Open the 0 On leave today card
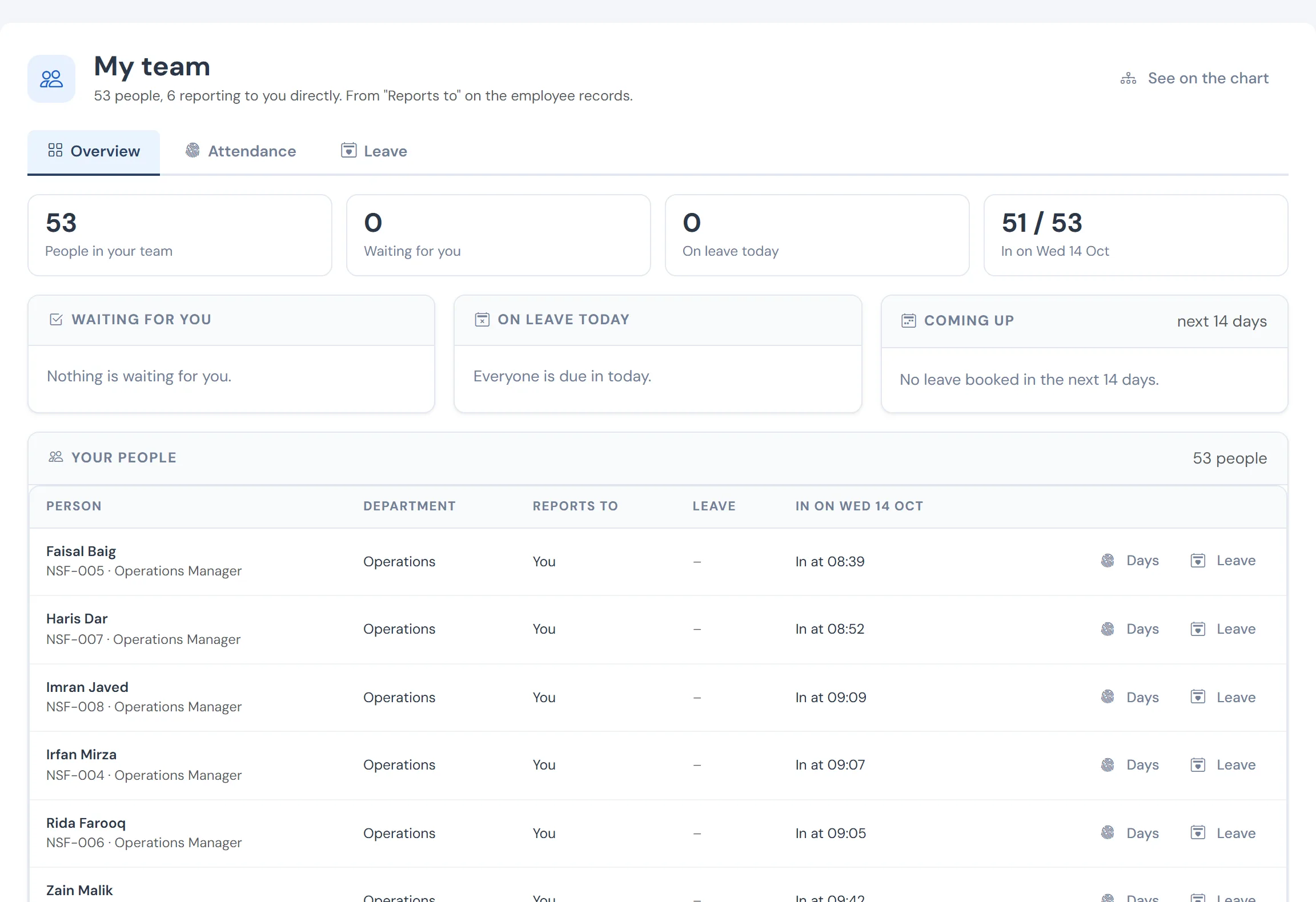This screenshot has width=1316, height=902. click(x=817, y=235)
